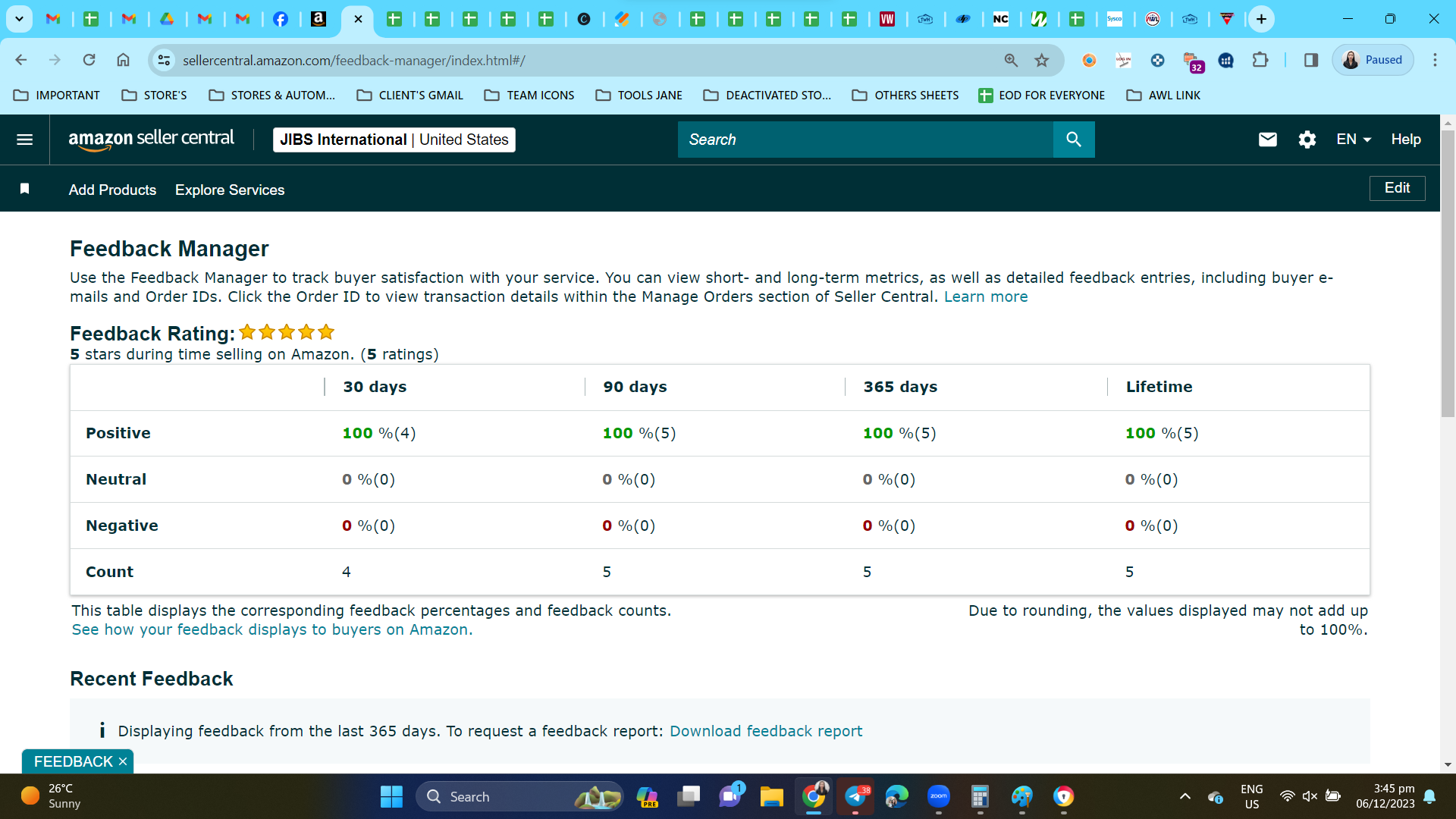Click the Learn more link
Image resolution: width=1456 pixels, height=819 pixels.
[x=986, y=297]
